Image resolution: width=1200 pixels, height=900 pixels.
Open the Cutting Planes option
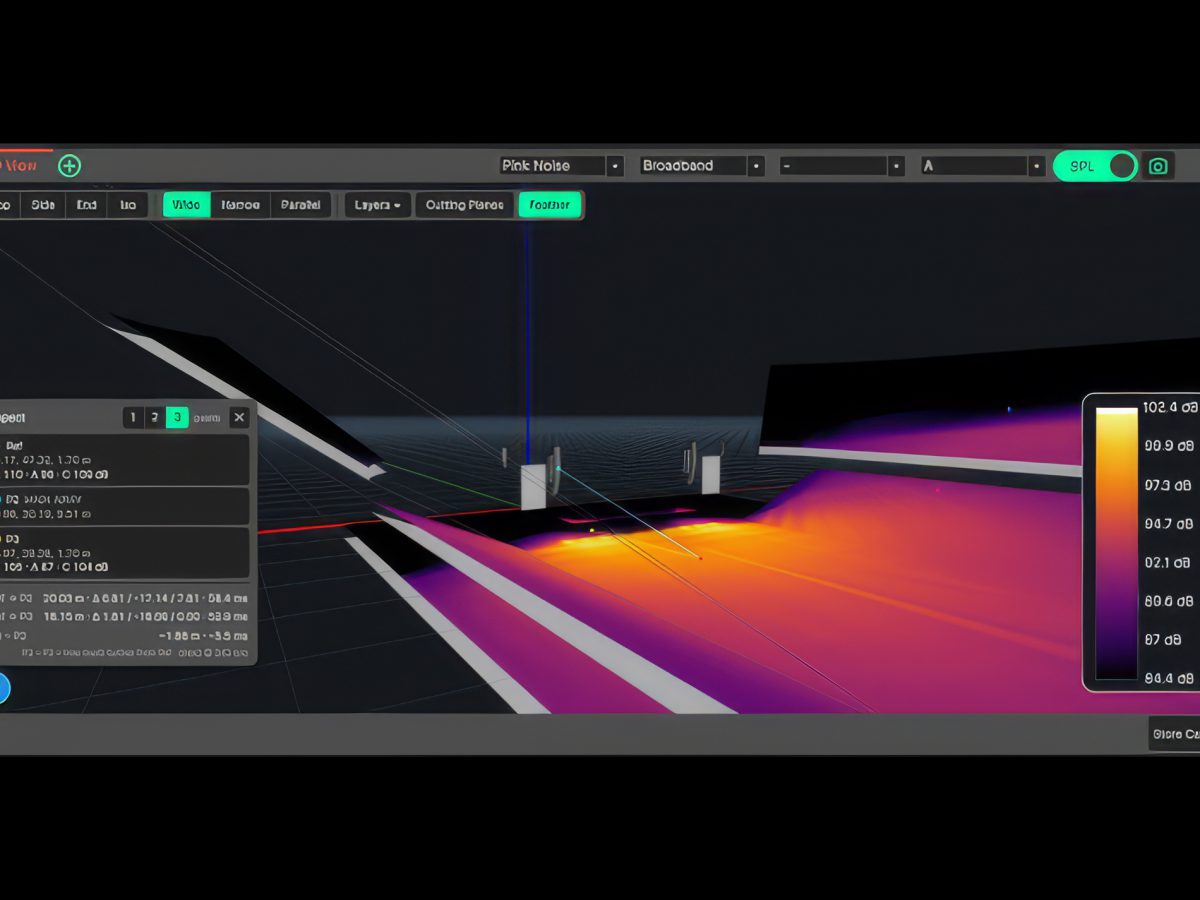[465, 205]
